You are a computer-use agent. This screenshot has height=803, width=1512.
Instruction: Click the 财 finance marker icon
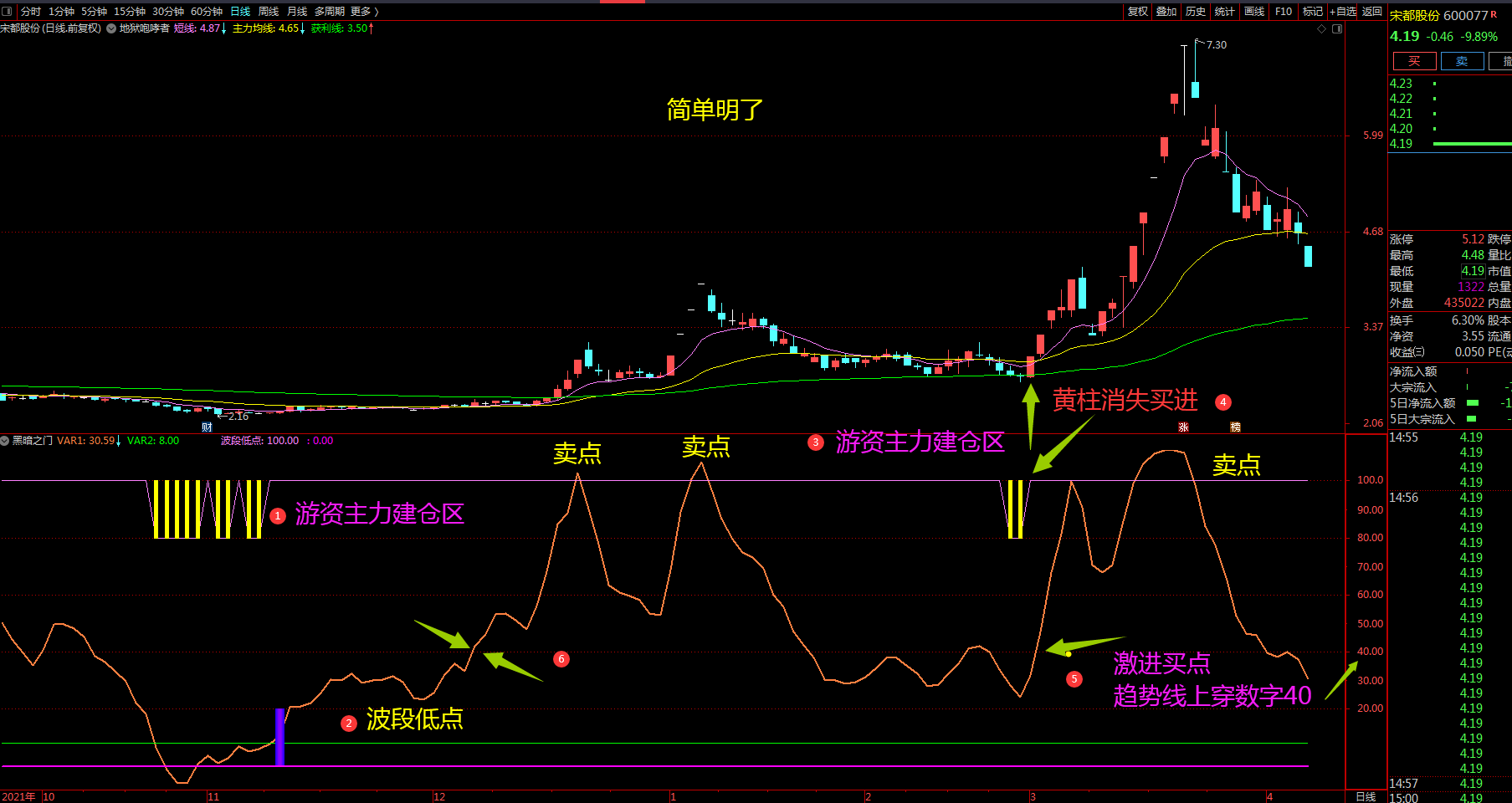click(207, 427)
